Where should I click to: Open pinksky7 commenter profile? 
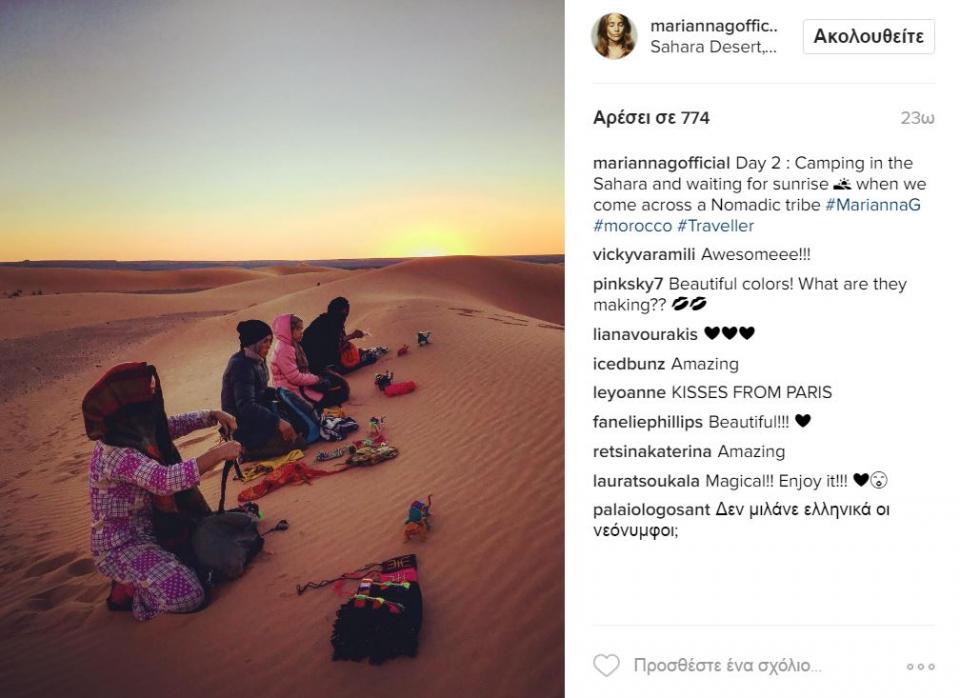[628, 284]
